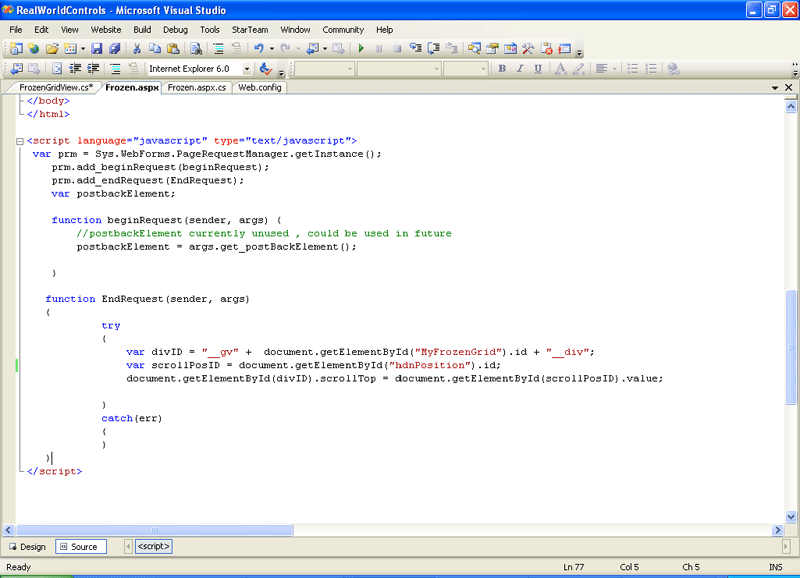The image size is (800, 578).
Task: Open the Error List clipboard icon
Action: [x=546, y=49]
